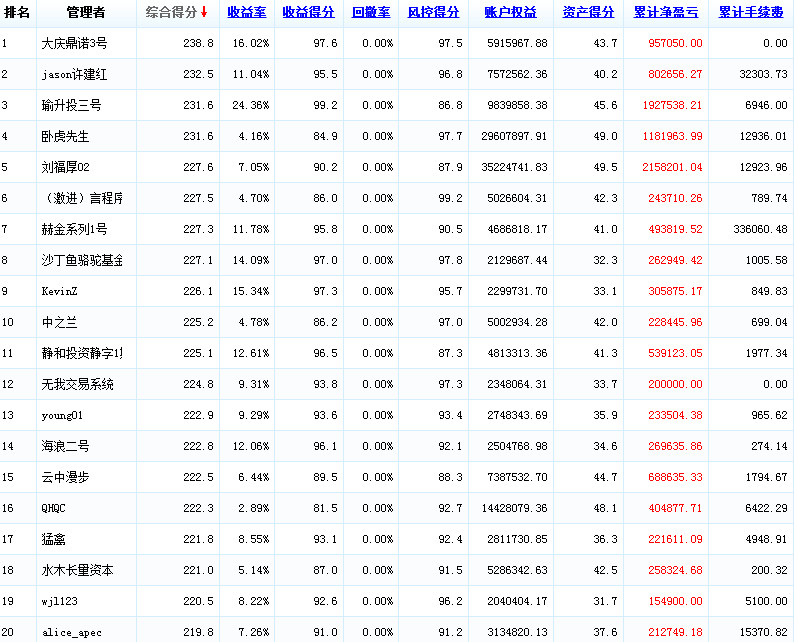
Task: Select the 赫金系列1号 row
Action: click(x=74, y=230)
